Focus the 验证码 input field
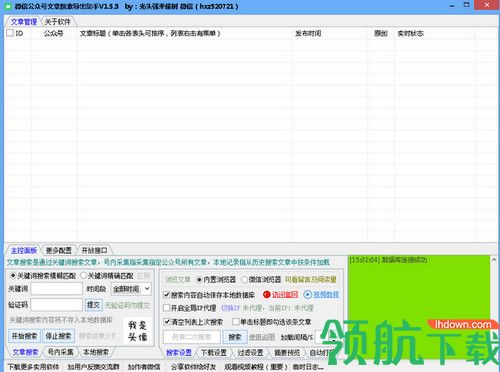Image resolution: width=500 pixels, height=372 pixels. coord(56,305)
